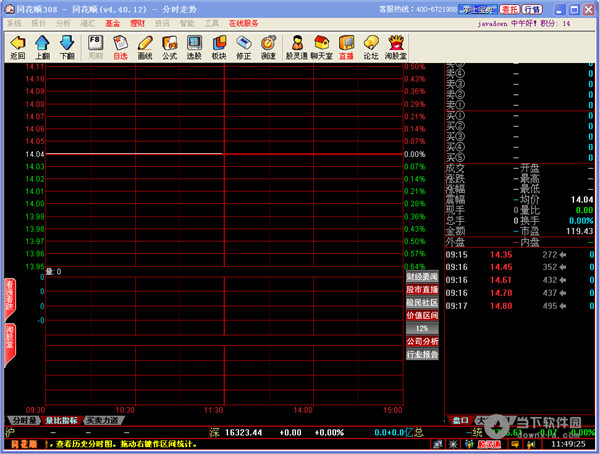Image resolution: width=600 pixels, height=454 pixels.
Task: Open the 行业报告 button
Action: 422,354
